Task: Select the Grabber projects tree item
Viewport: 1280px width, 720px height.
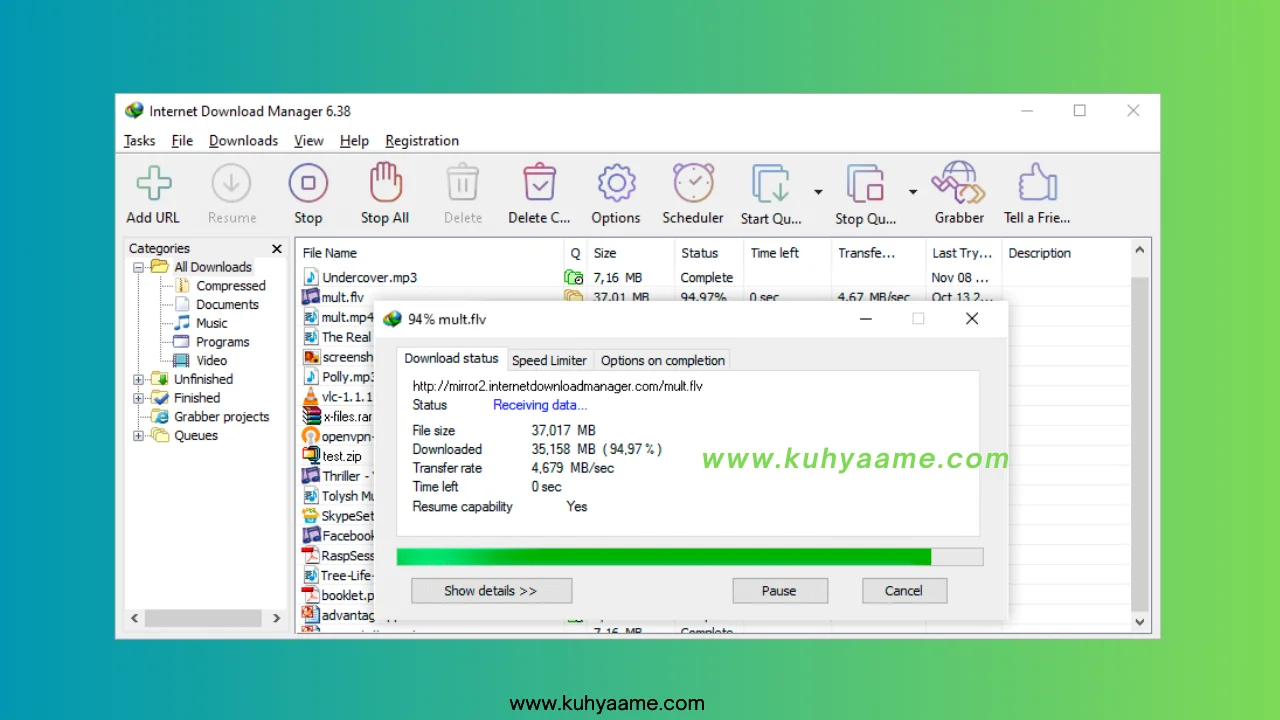Action: click(x=222, y=417)
